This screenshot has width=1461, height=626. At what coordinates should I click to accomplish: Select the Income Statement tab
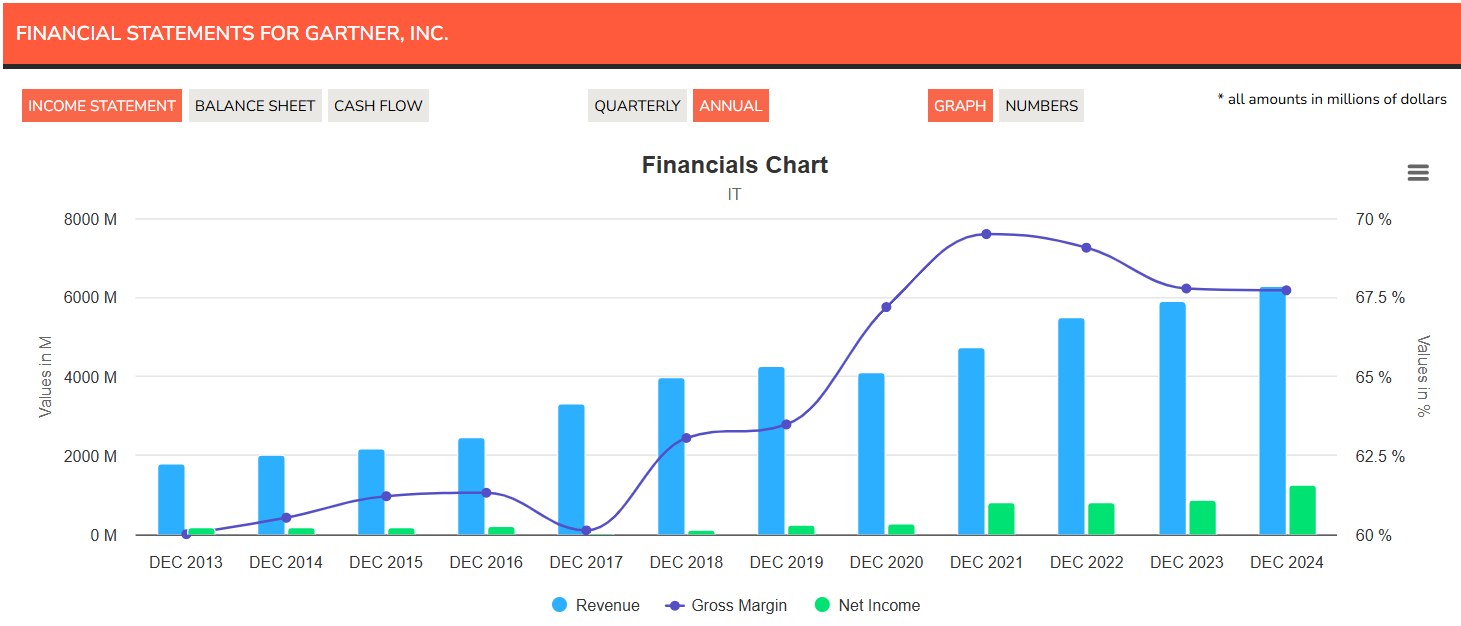pos(102,106)
